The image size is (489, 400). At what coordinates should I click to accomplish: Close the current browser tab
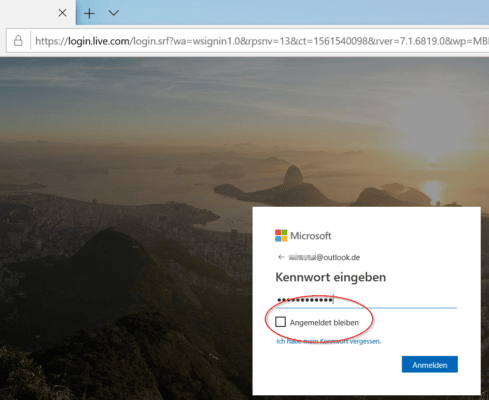tap(62, 13)
